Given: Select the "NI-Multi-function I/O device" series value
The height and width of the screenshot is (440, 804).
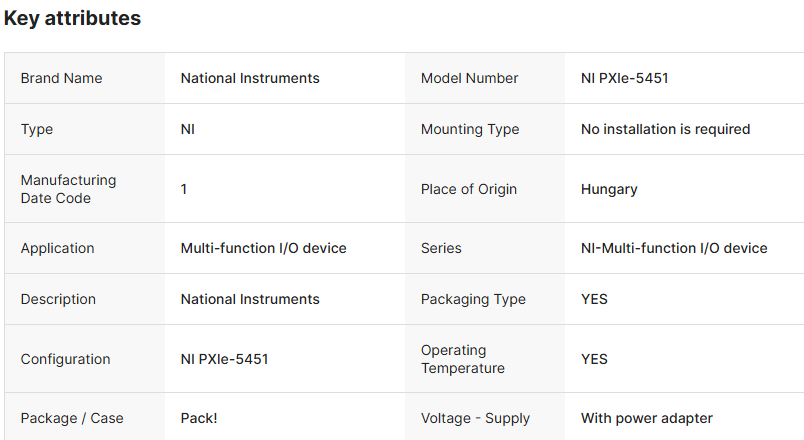Looking at the screenshot, I should coord(674,248).
